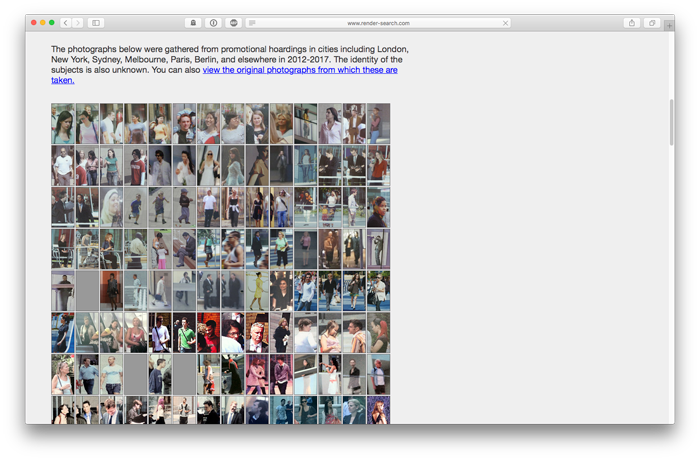Select thumbnail of white-haired man in dark suit
The height and width of the screenshot is (460, 700).
click(257, 333)
